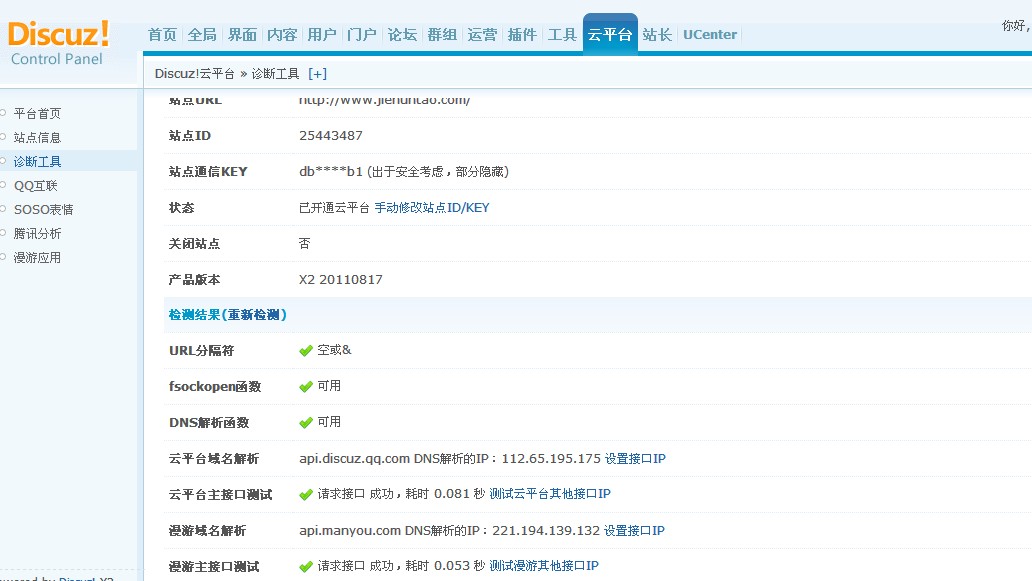Select 腾讯分析 in left sidebar
1032x581 pixels.
click(37, 234)
